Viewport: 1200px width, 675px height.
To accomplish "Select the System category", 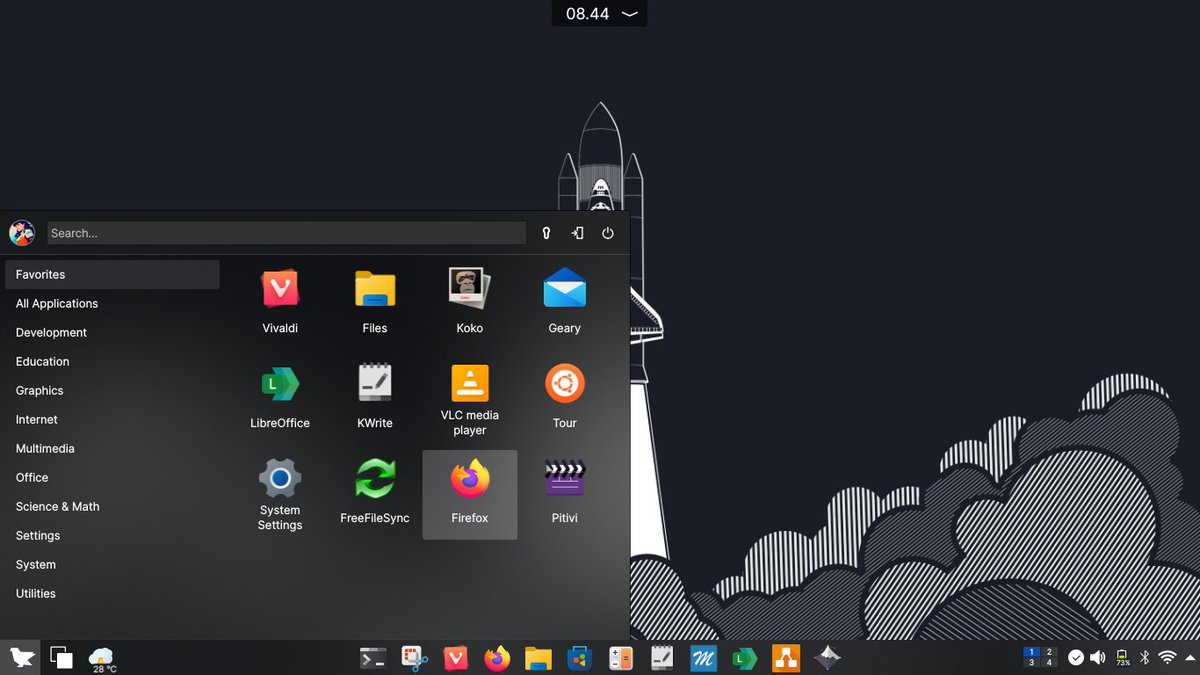I will (112, 564).
